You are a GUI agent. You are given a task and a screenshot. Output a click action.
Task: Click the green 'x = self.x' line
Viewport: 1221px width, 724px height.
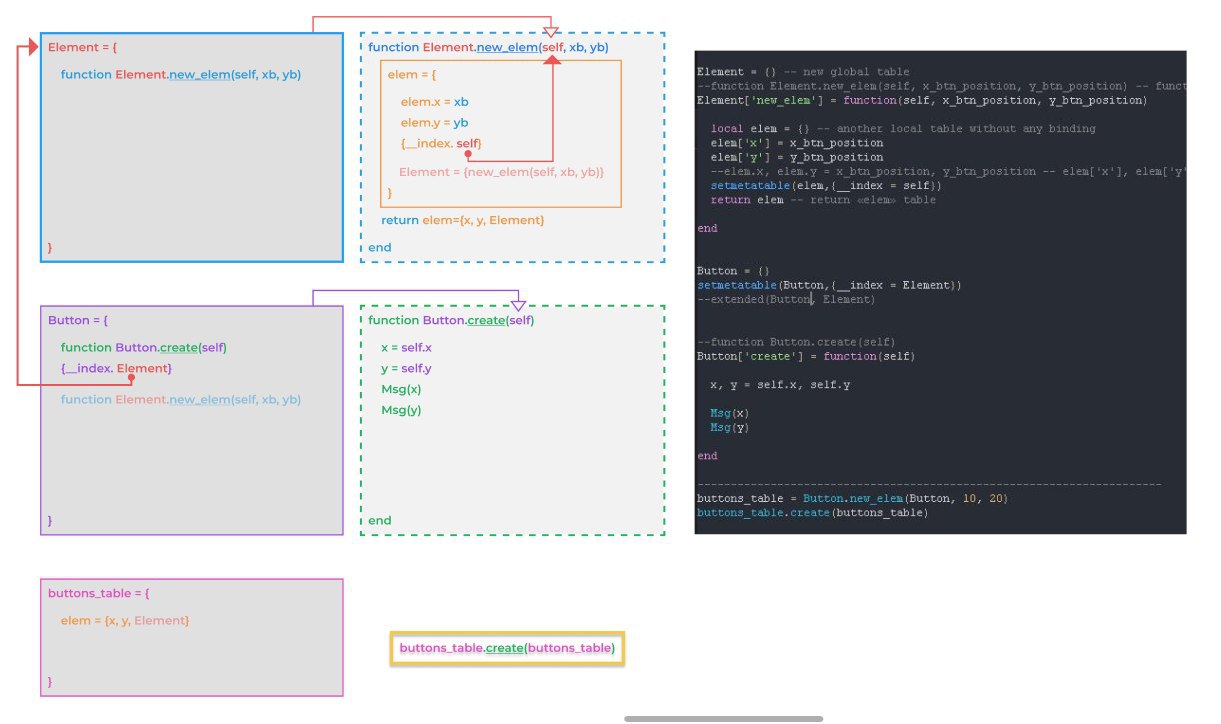coord(406,348)
